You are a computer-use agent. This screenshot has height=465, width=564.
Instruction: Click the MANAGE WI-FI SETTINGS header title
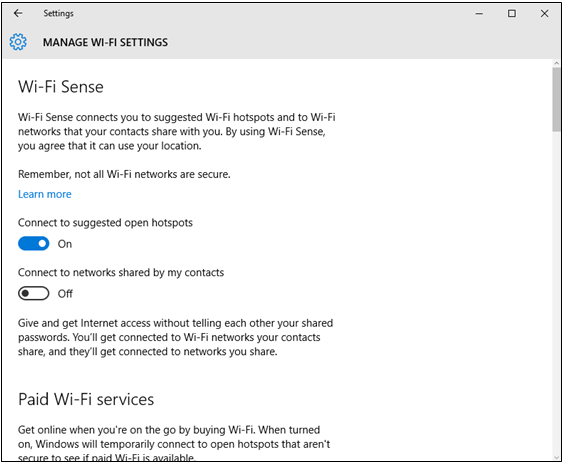[x=105, y=42]
